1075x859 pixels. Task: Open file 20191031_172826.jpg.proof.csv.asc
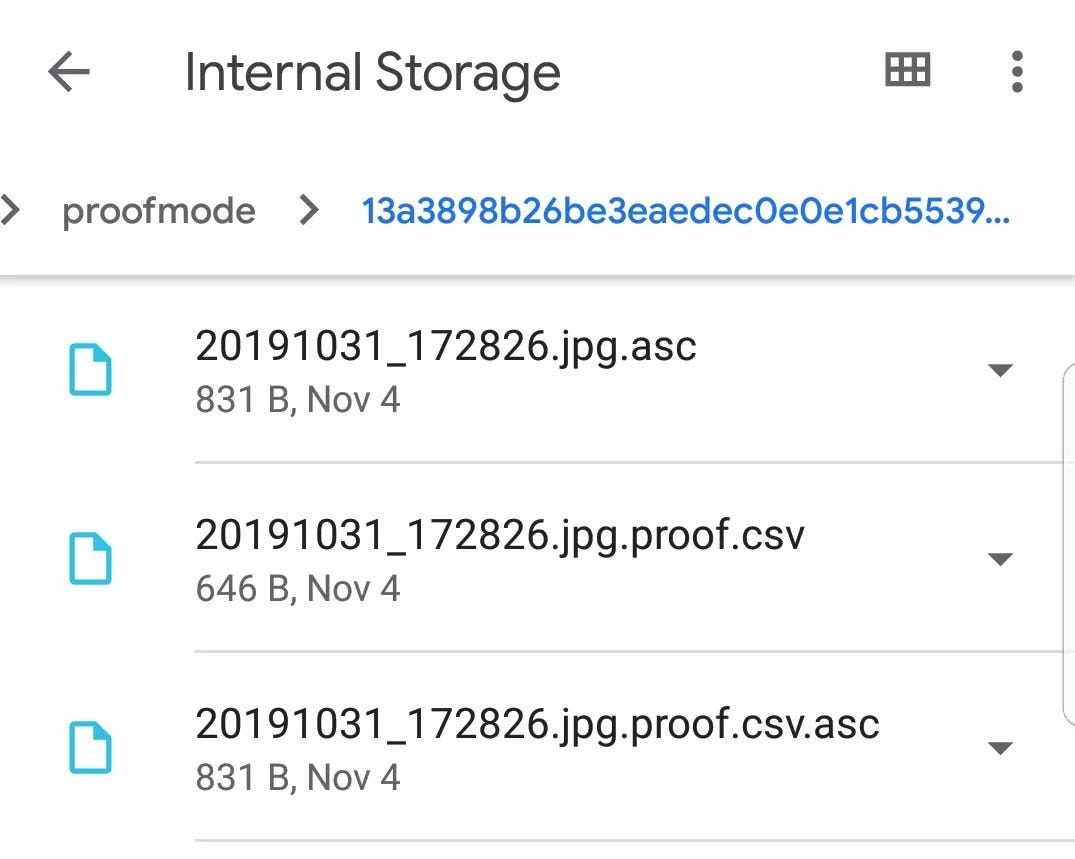[x=538, y=724]
